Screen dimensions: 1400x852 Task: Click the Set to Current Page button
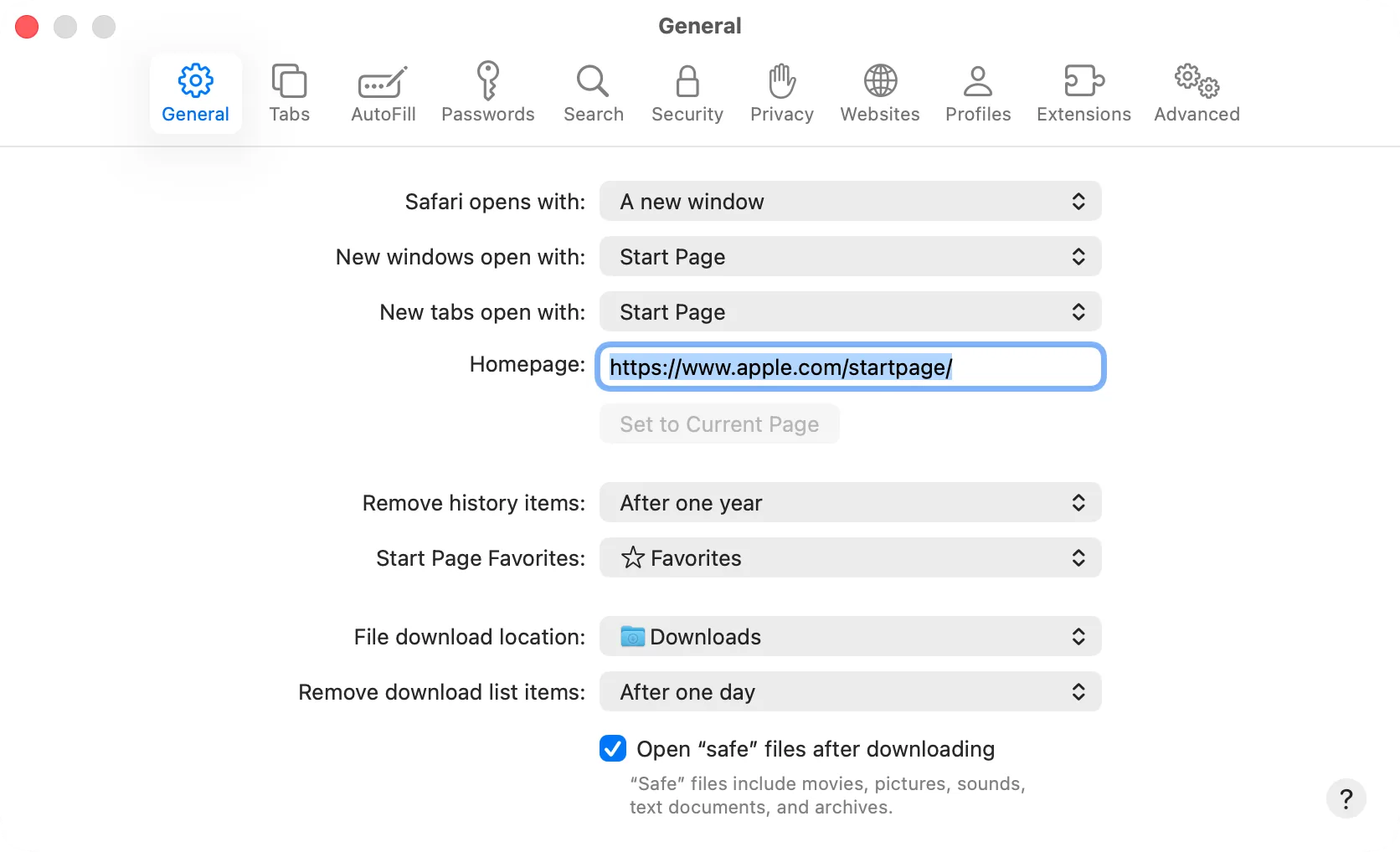pyautogui.click(x=719, y=424)
